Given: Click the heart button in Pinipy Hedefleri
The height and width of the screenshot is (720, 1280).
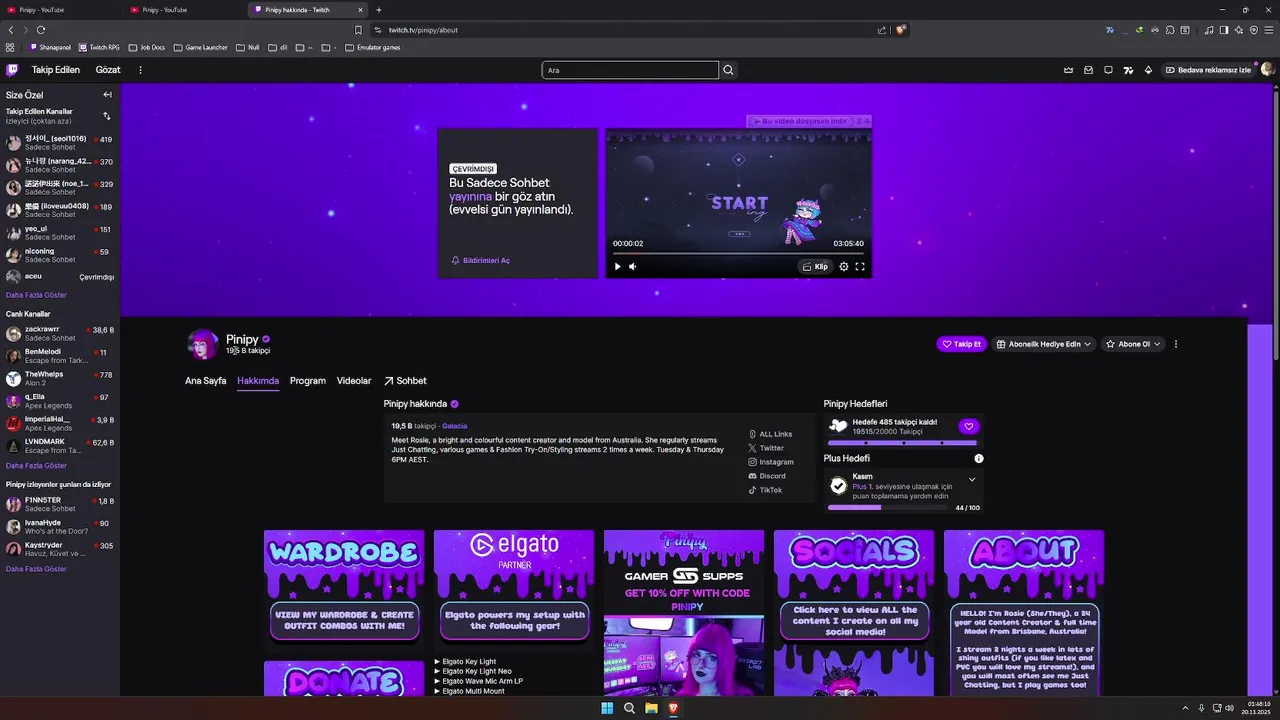Looking at the screenshot, I should 968,426.
